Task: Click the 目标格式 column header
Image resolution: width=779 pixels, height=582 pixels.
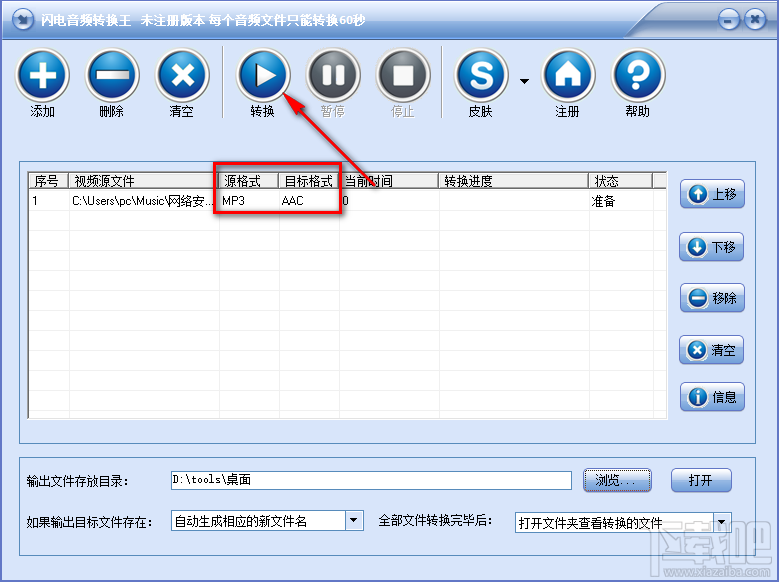Action: tap(309, 181)
